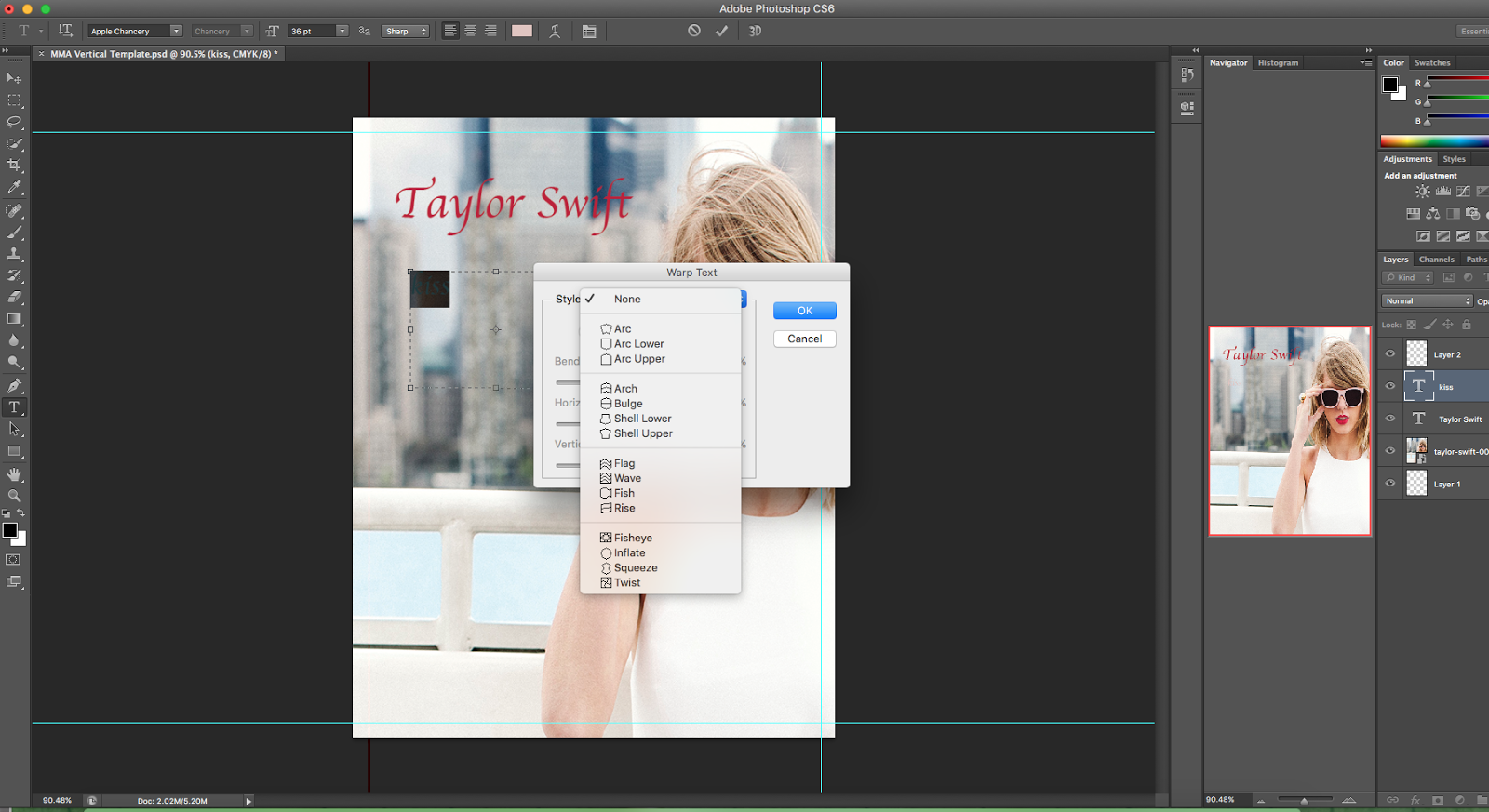Right align the text

tap(490, 31)
